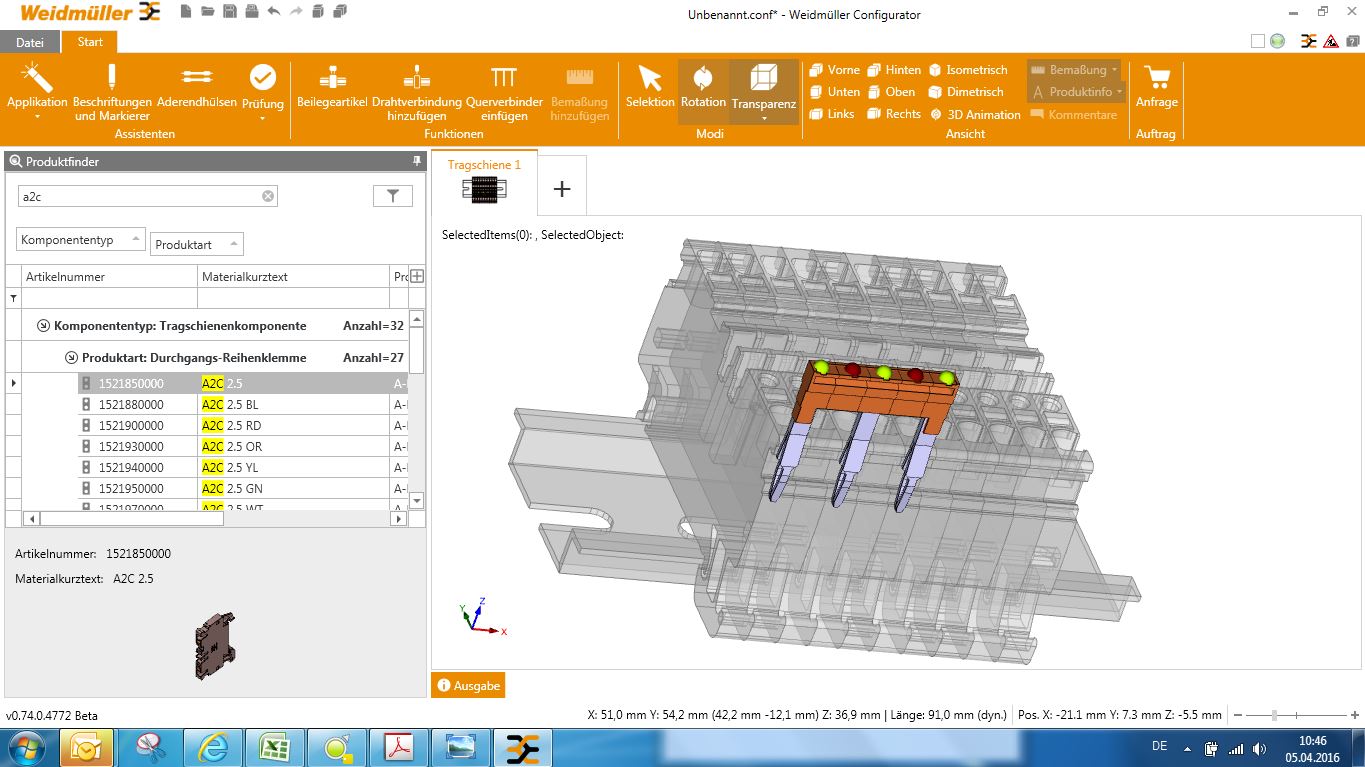Clear the a2c search field

(x=266, y=196)
